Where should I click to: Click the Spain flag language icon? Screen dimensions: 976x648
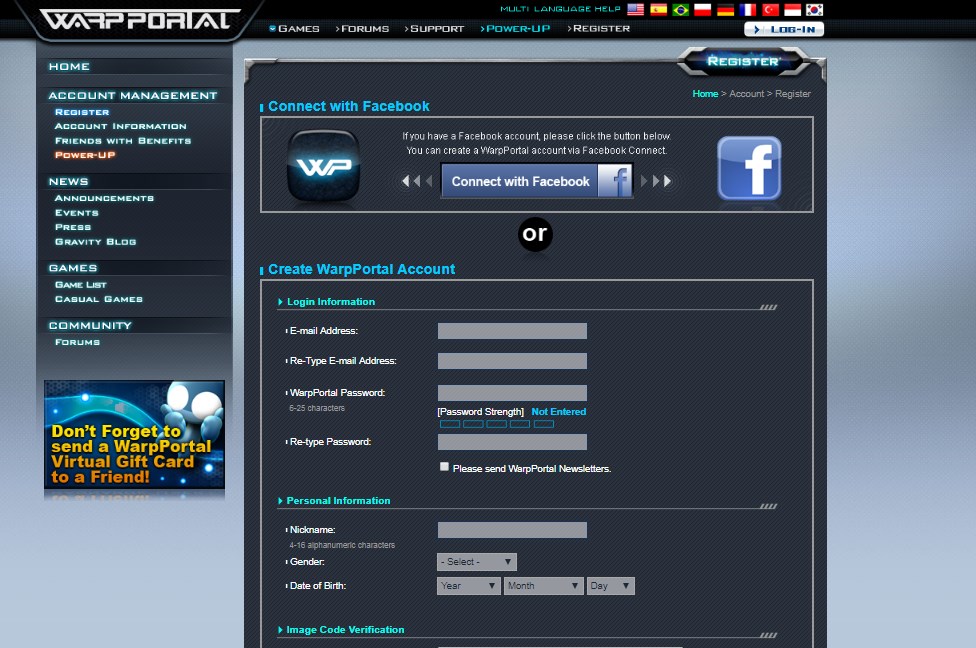[659, 9]
